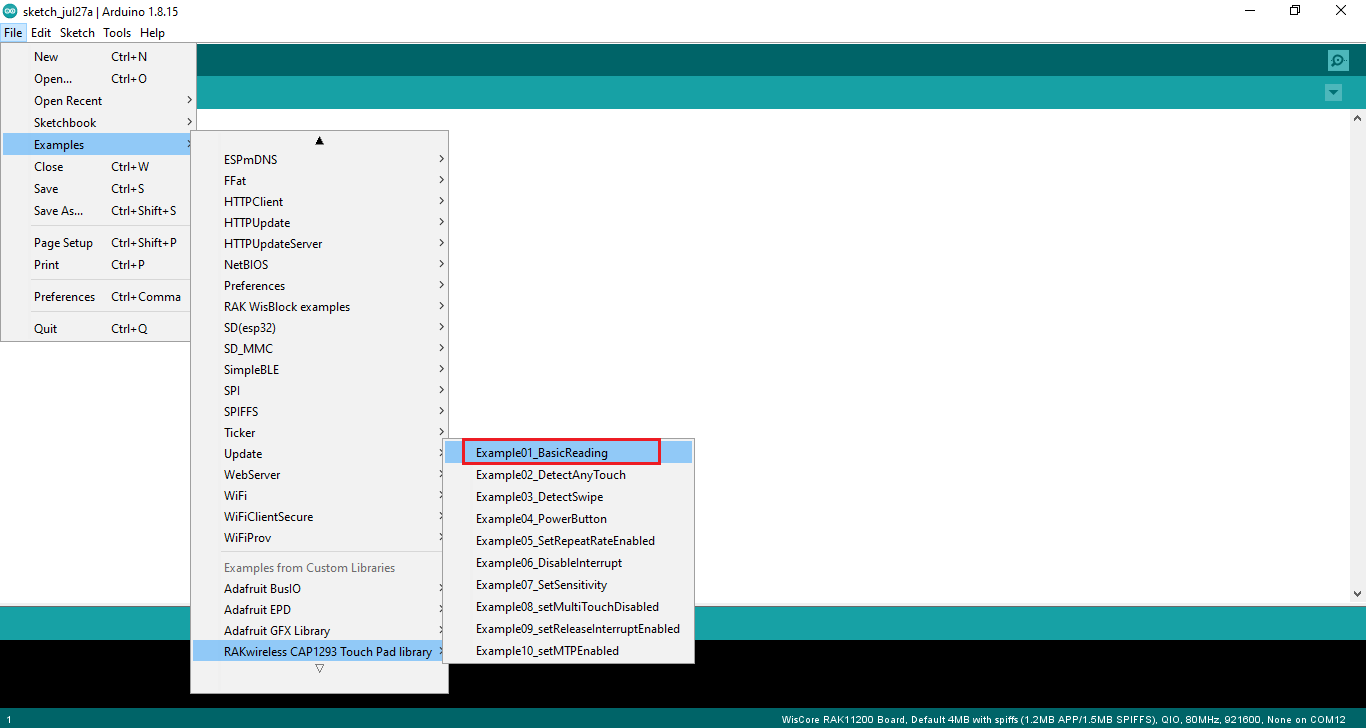Open Preferences from the File menu
The image size is (1366, 728).
pos(98,297)
